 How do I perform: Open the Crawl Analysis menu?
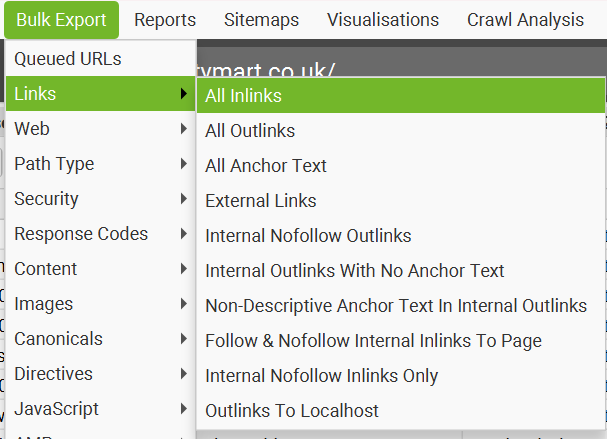[525, 20]
